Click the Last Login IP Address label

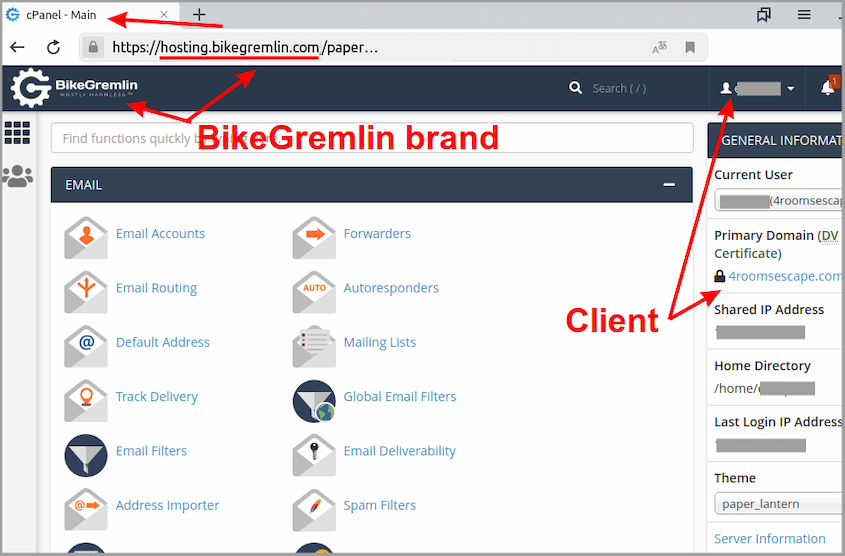pyautogui.click(x=779, y=422)
